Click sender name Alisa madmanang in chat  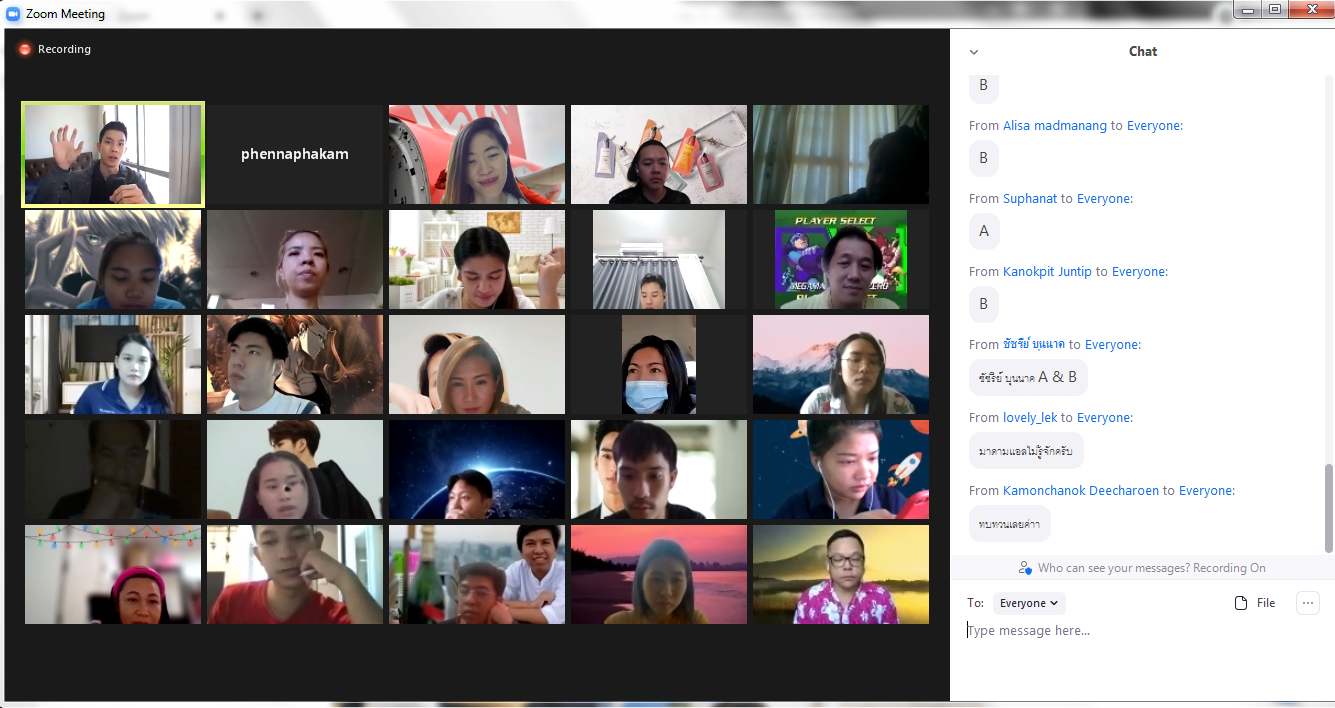click(1054, 126)
